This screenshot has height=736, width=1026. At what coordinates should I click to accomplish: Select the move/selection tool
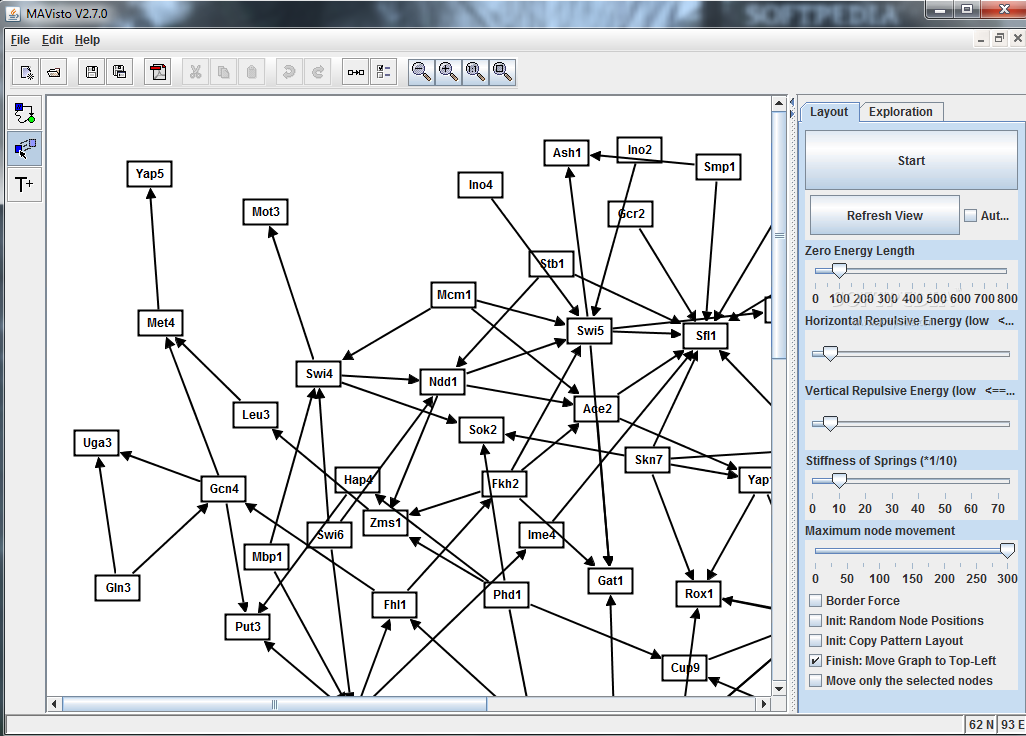24,149
